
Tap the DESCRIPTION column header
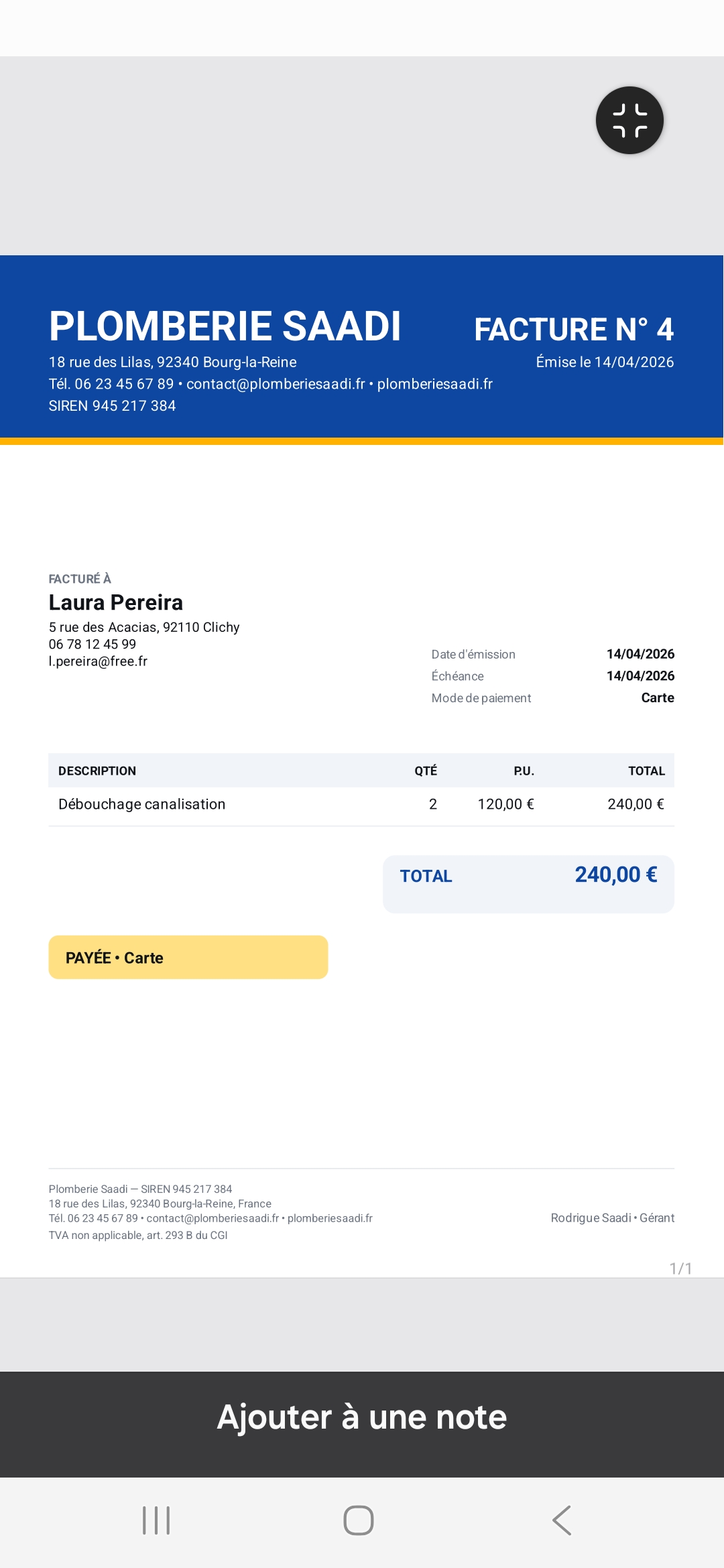97,771
